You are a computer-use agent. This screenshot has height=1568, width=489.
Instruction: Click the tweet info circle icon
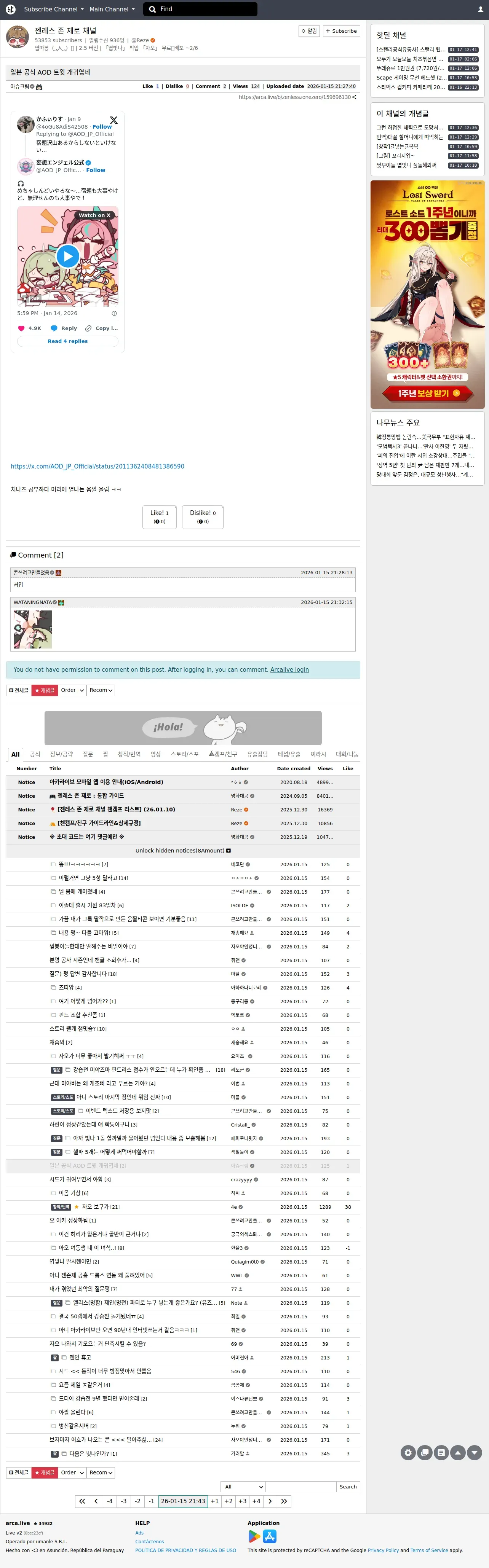[114, 314]
